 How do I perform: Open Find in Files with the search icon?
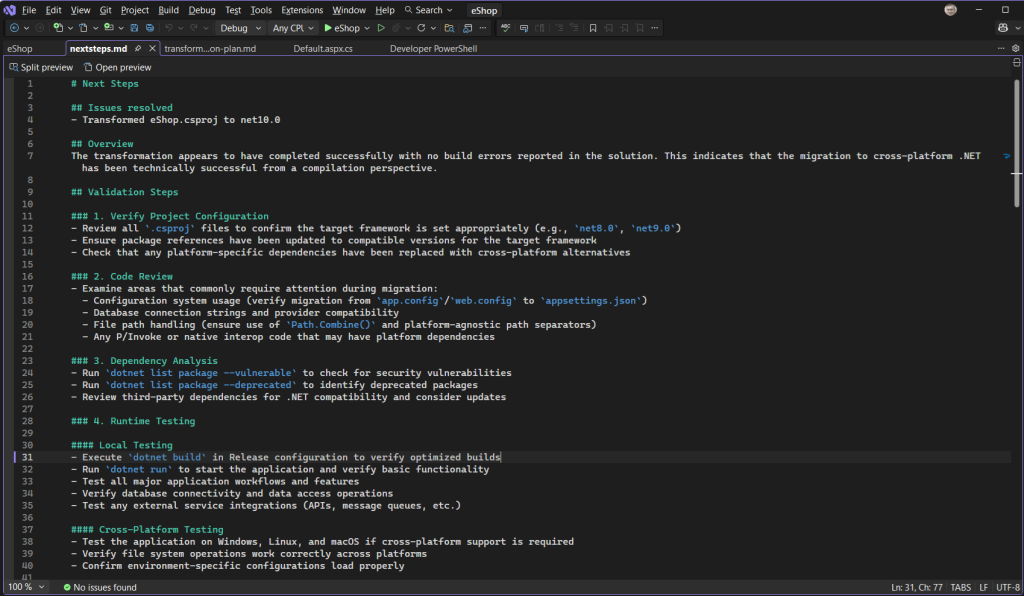[450, 28]
